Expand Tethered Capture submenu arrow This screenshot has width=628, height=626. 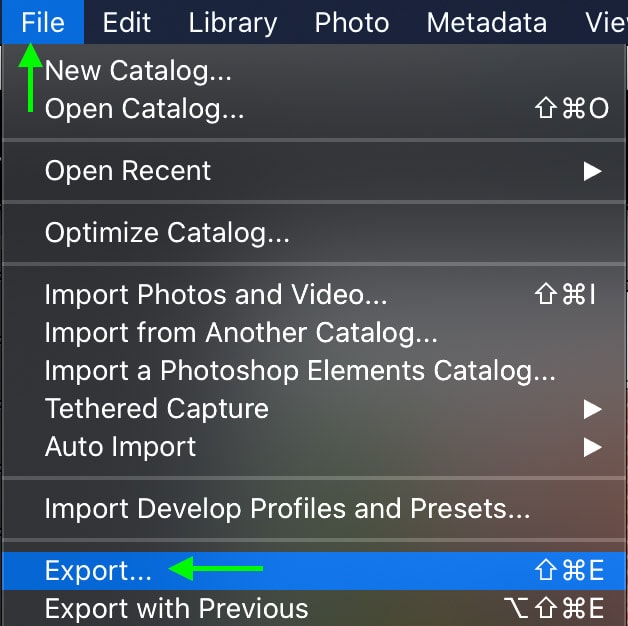(593, 409)
